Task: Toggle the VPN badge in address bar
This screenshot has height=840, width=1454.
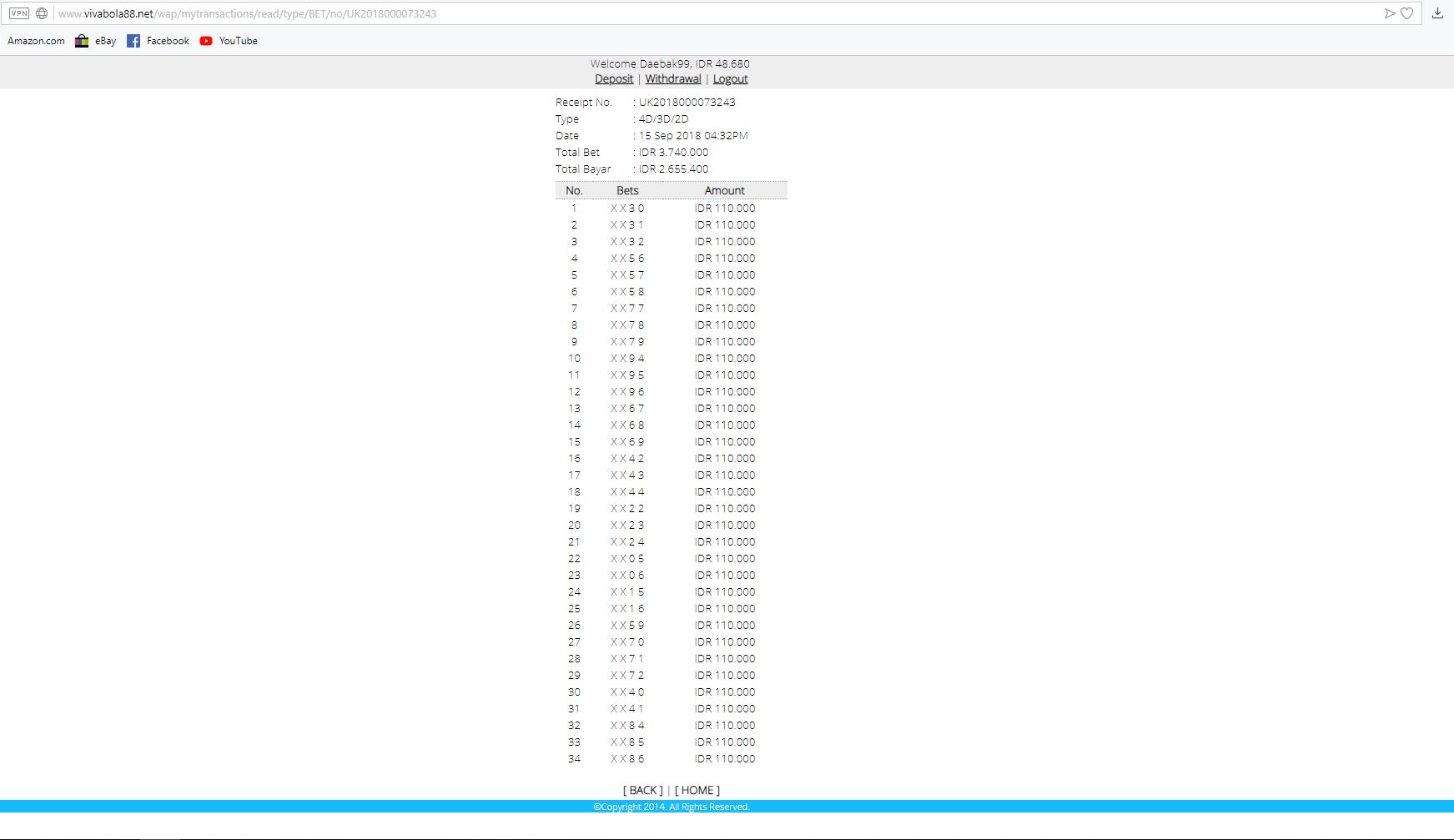Action: pos(18,13)
